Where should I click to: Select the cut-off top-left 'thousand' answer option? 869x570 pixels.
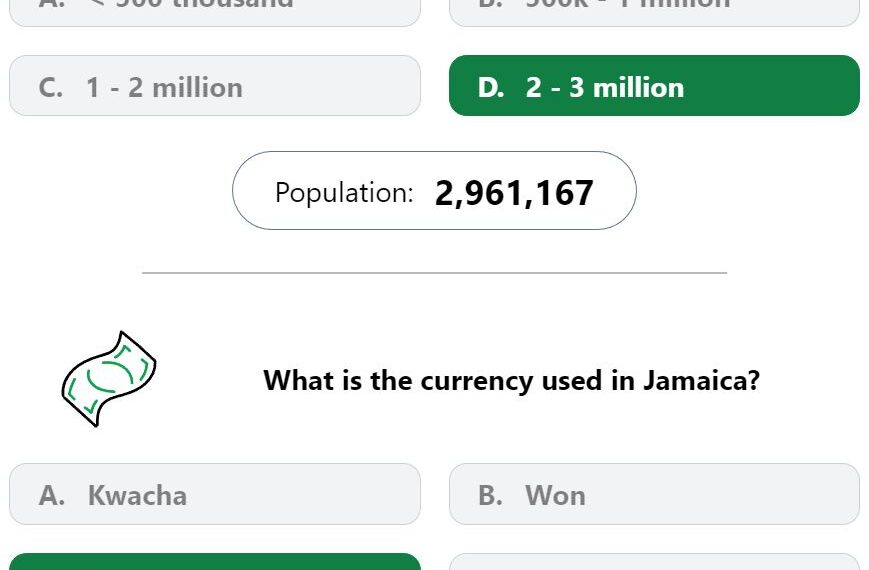[215, 13]
